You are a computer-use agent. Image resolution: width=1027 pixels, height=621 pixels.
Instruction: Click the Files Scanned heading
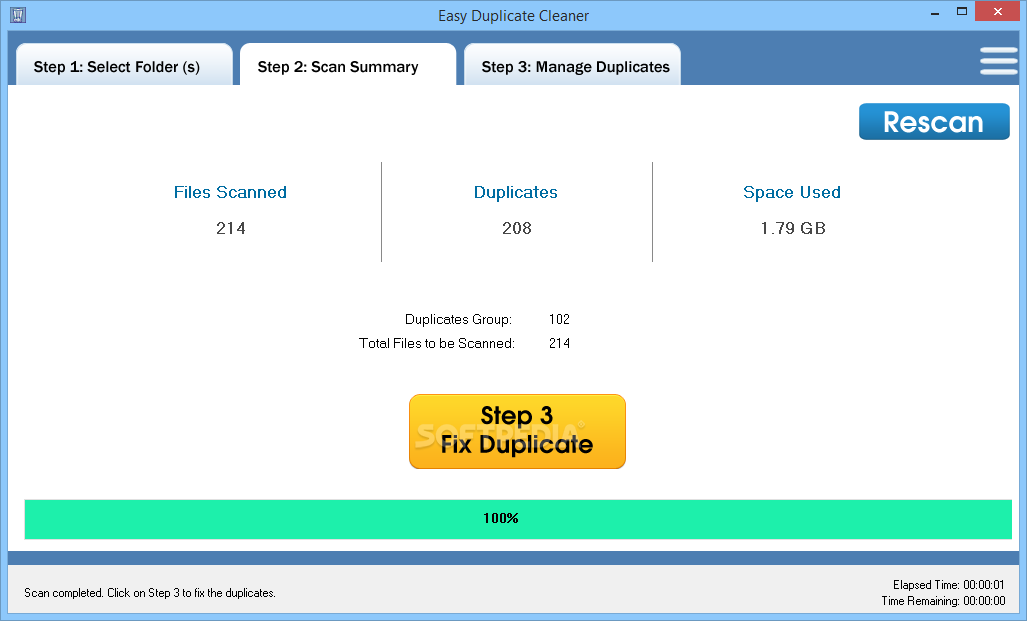(230, 192)
